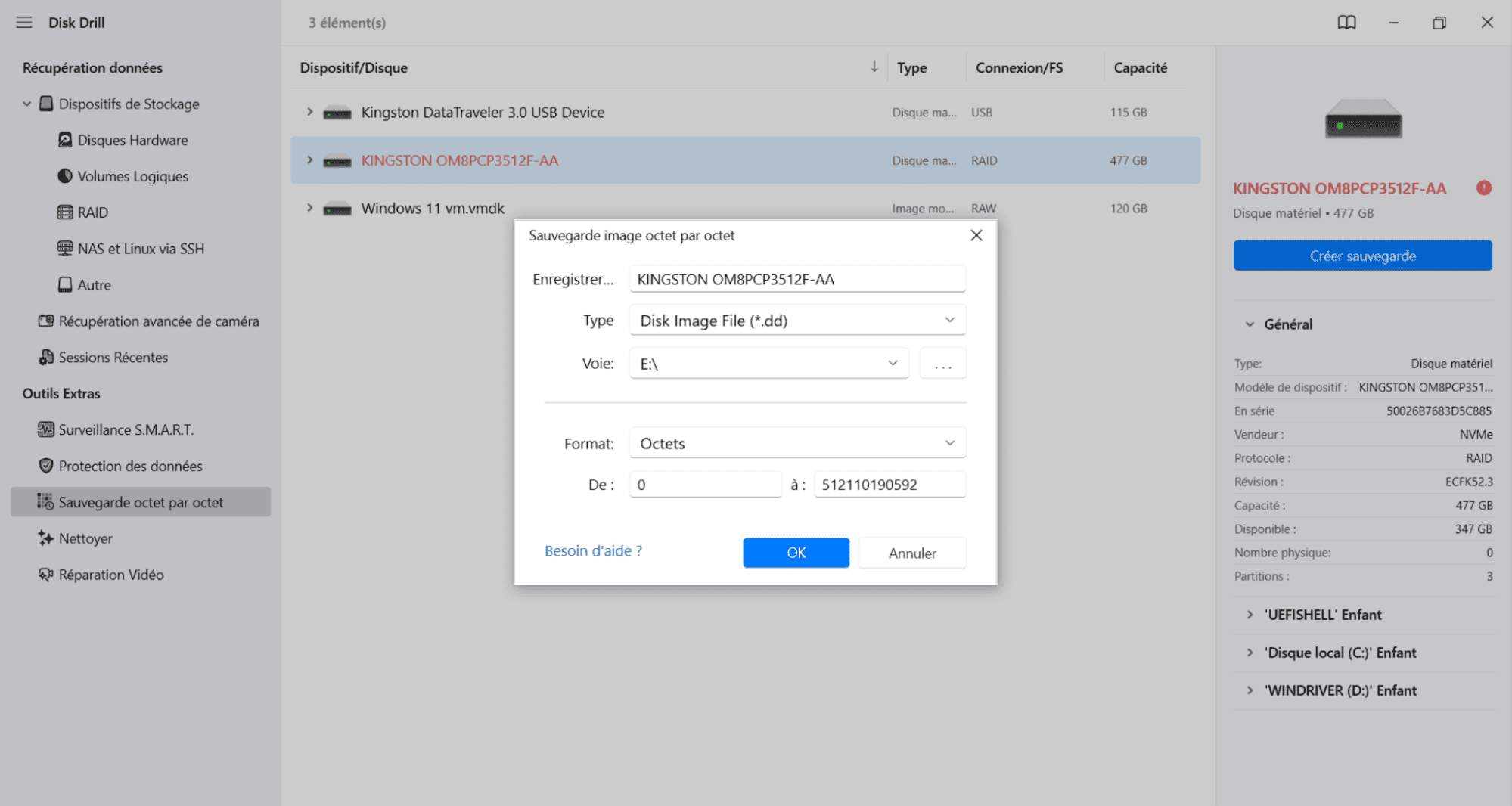This screenshot has width=1512, height=806.
Task: Collapse the Général section
Action: point(1250,324)
